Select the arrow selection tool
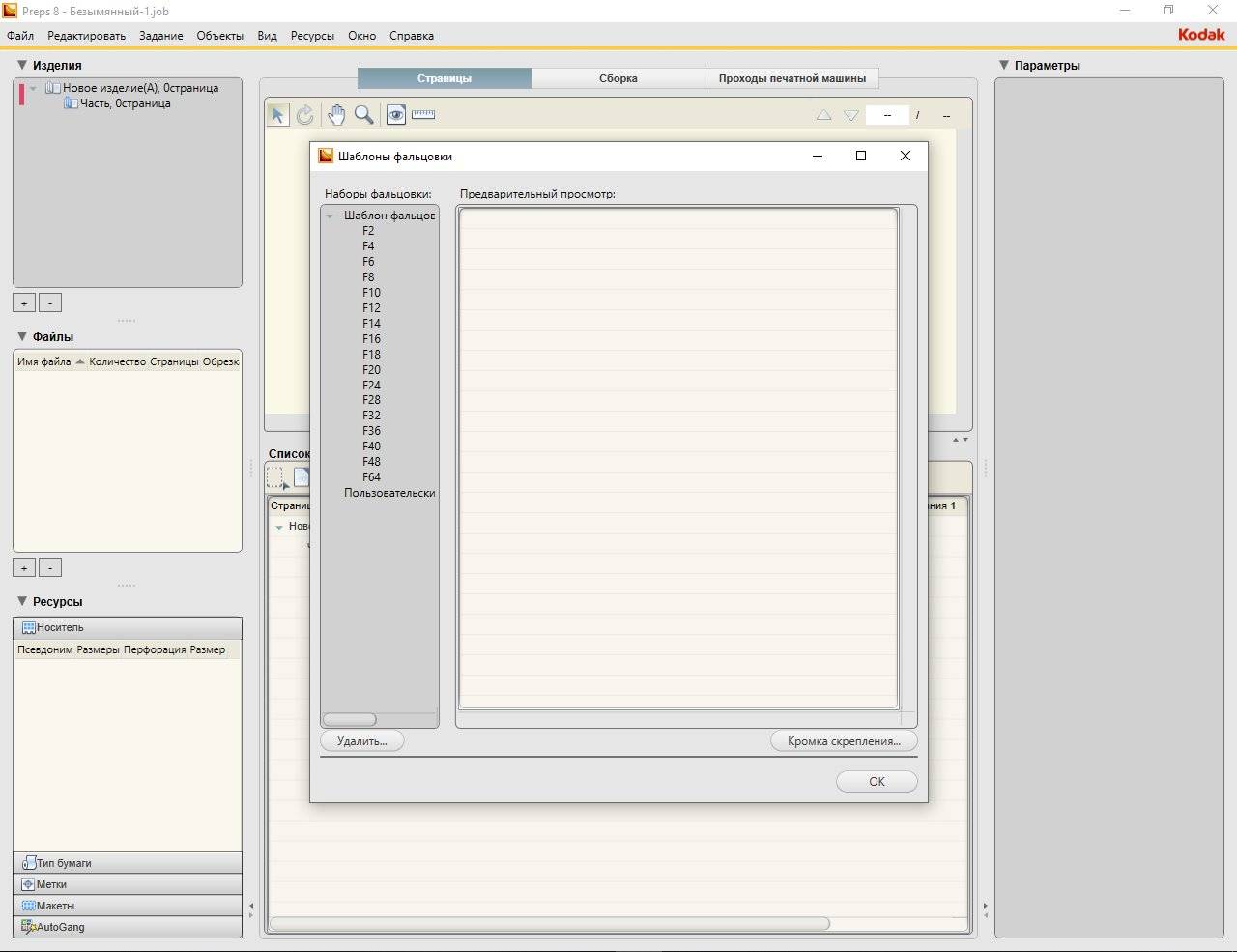Screen dimensions: 1237x952 (x=277, y=115)
